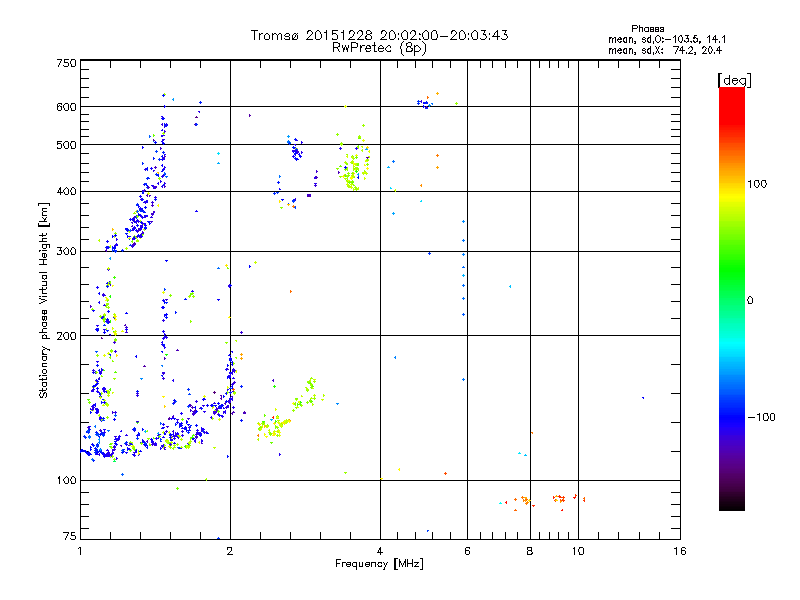The height and width of the screenshot is (600, 800).
Task: Click the plot title 'Tromsø 20151228 20:02:00-20:03:43'
Action: [x=379, y=35]
